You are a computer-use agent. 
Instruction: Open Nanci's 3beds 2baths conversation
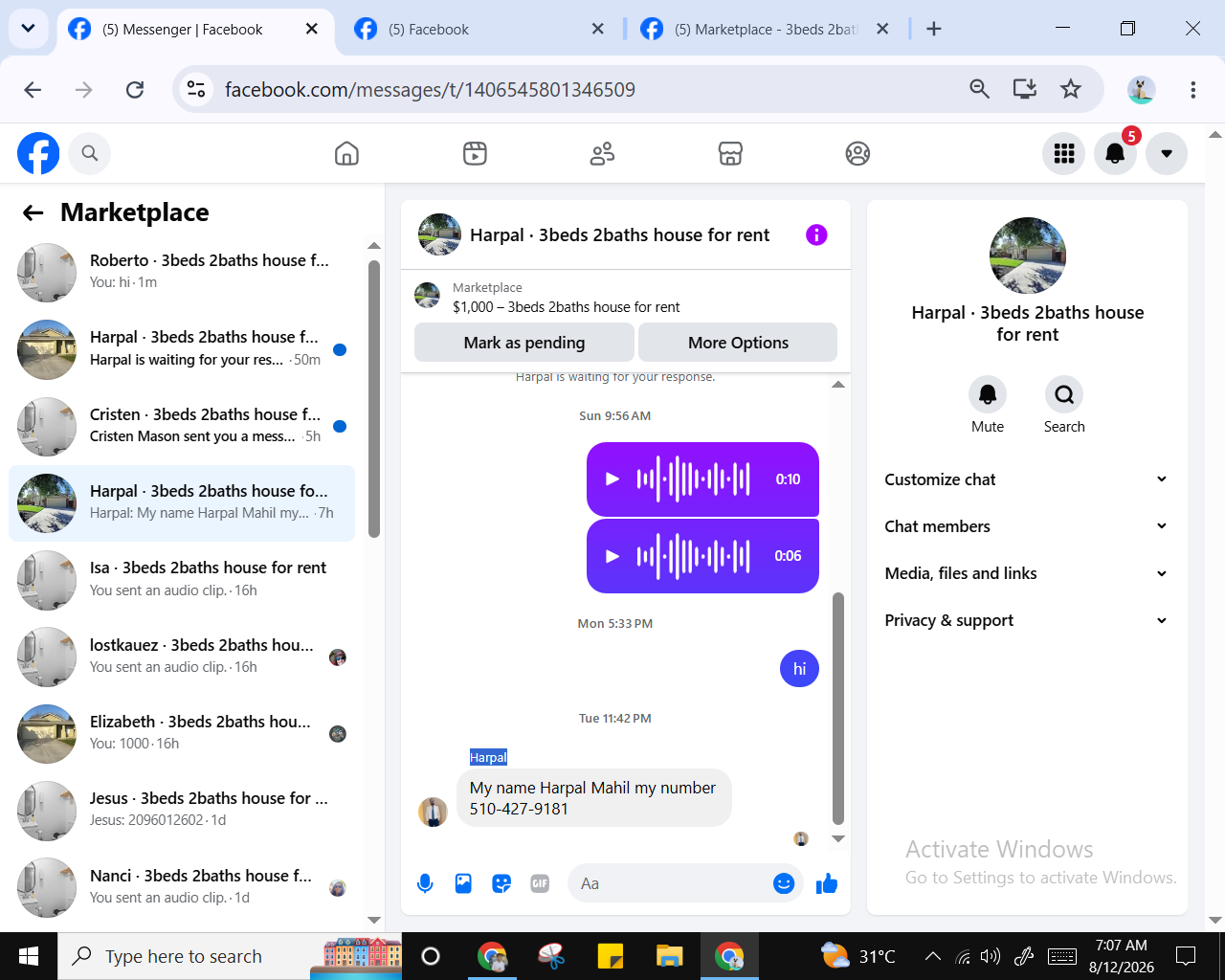(182, 887)
